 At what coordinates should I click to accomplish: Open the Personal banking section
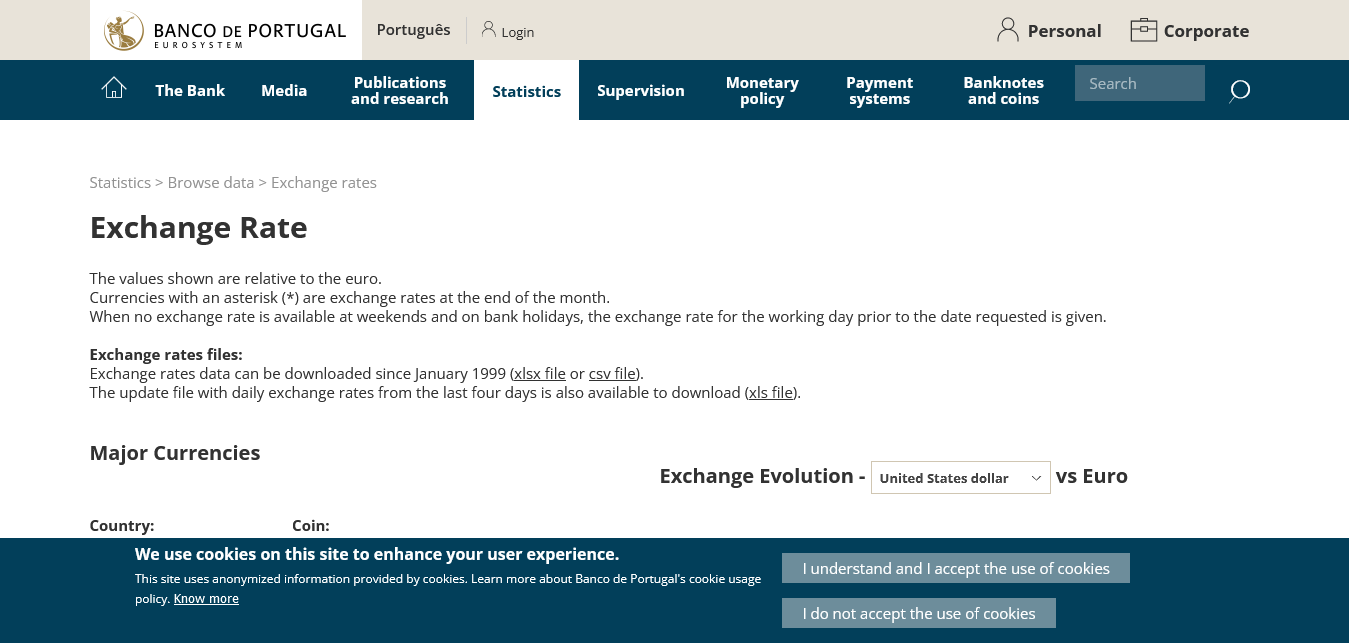click(1049, 31)
